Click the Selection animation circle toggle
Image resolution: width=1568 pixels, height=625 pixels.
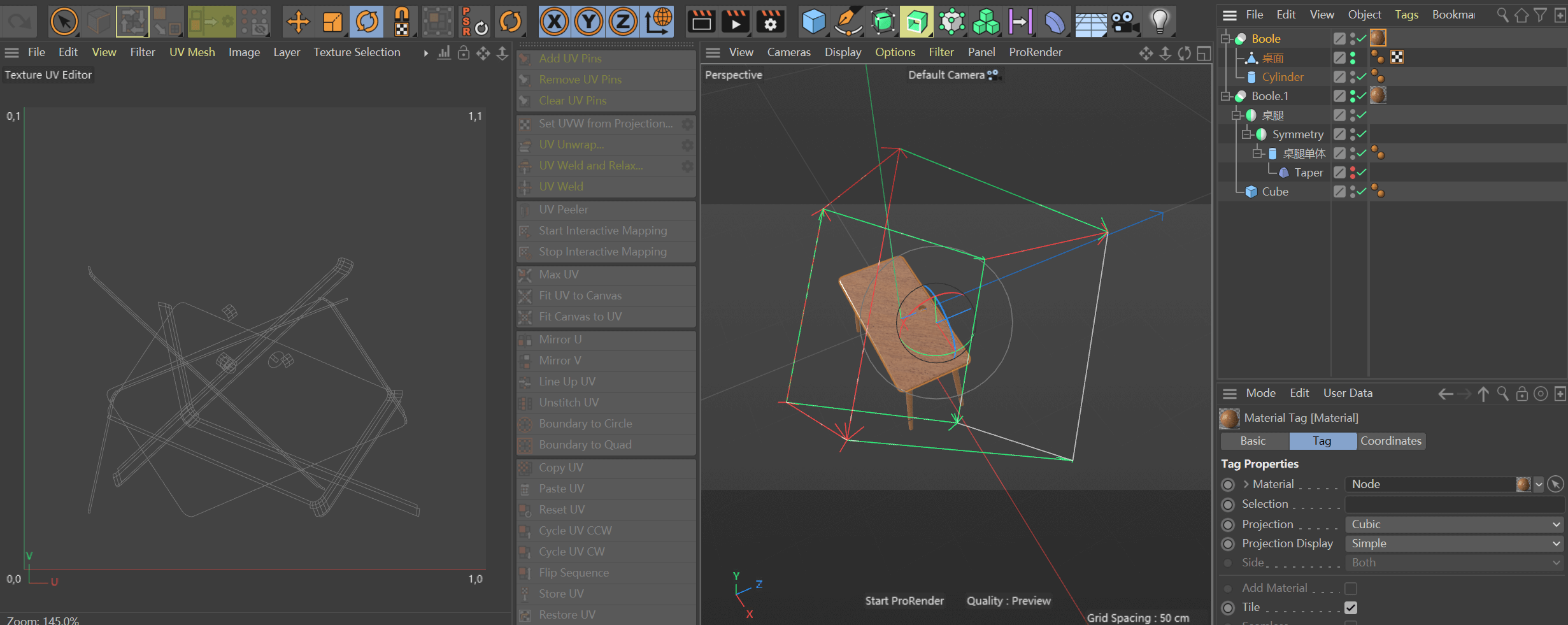point(1228,505)
